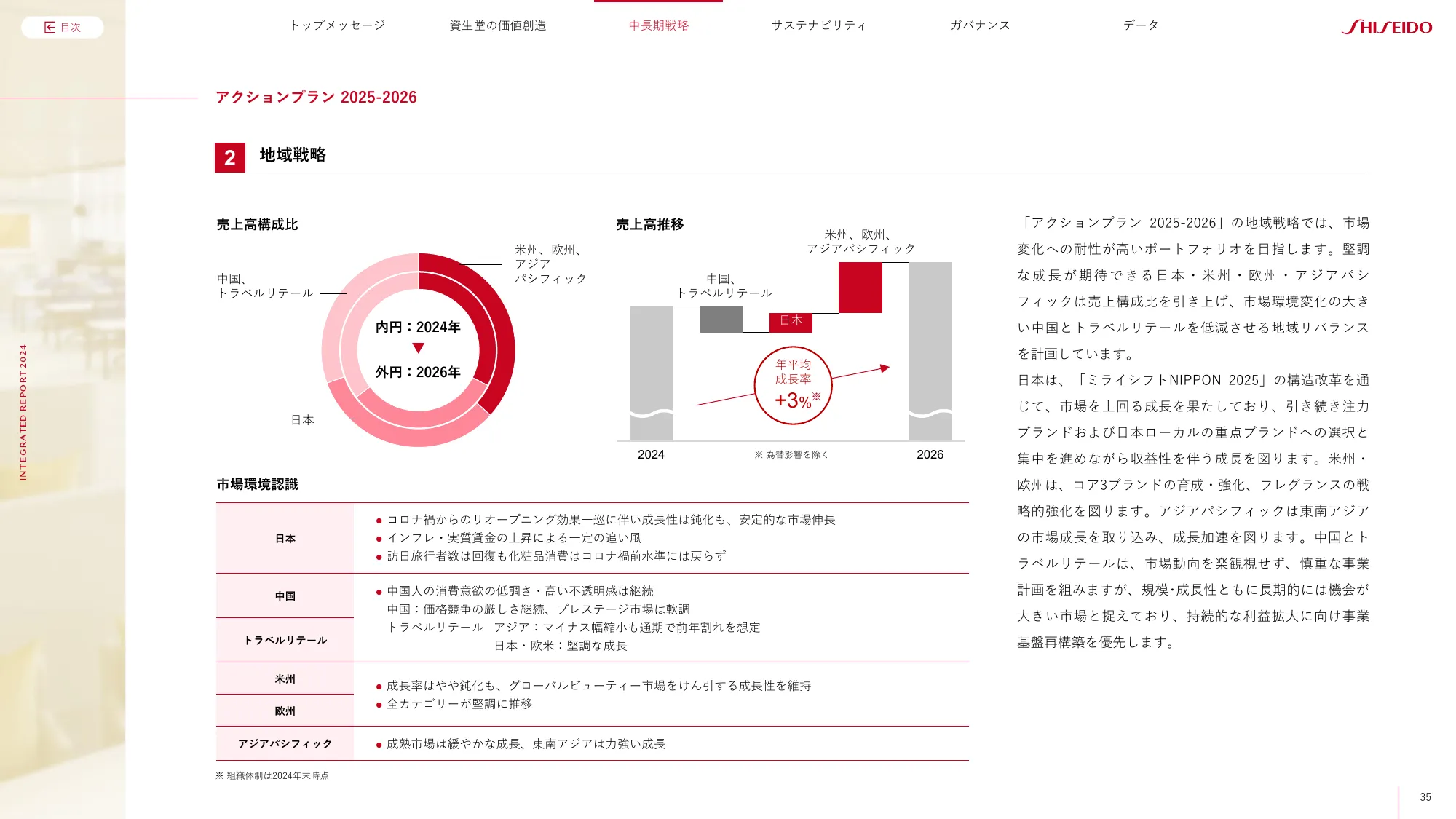Click the red number 2 section badge
The height and width of the screenshot is (819, 1456).
pos(230,157)
